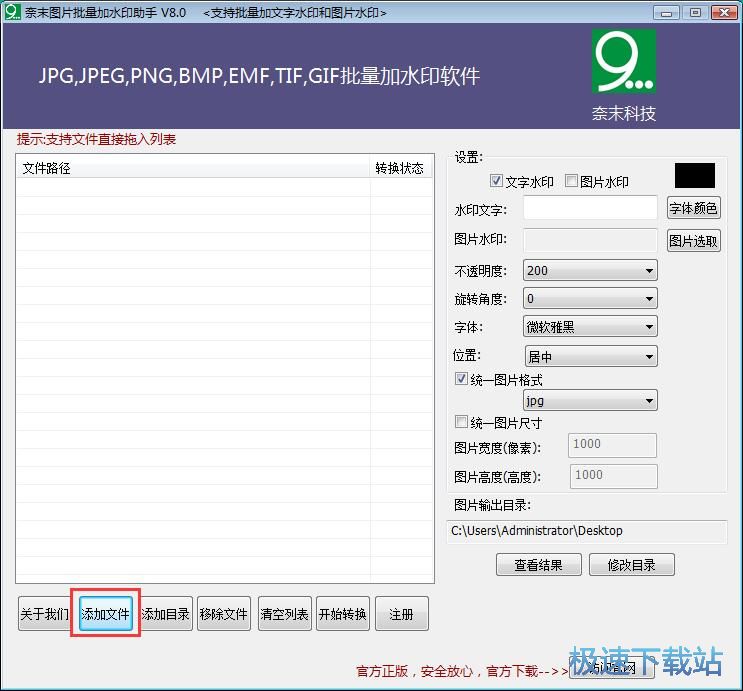This screenshot has height=691, width=743.
Task: Click the 水印文字 text input field
Action: point(590,208)
